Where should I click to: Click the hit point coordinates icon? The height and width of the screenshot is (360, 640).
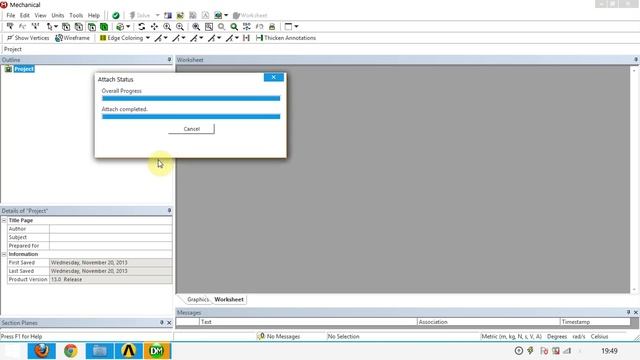36,27
